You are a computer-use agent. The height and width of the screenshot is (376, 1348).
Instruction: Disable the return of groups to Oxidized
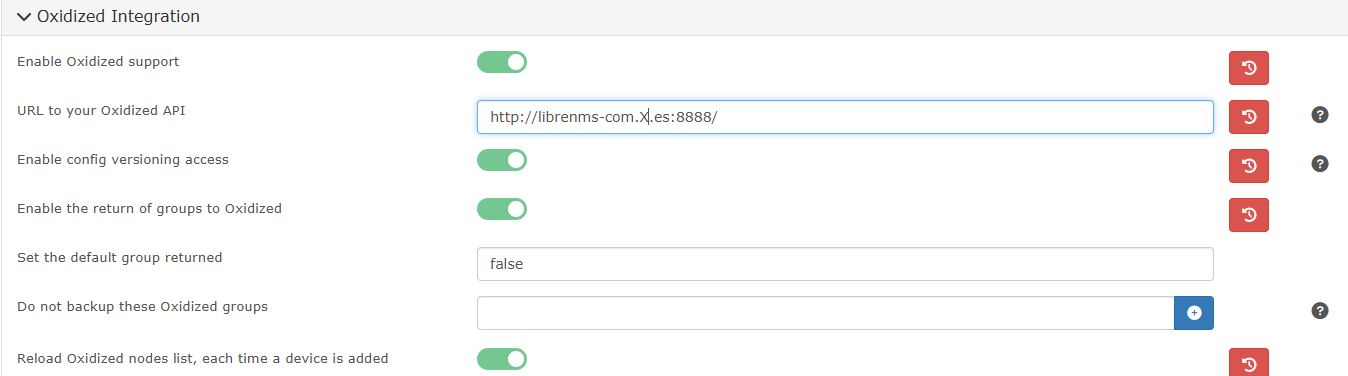(x=502, y=209)
